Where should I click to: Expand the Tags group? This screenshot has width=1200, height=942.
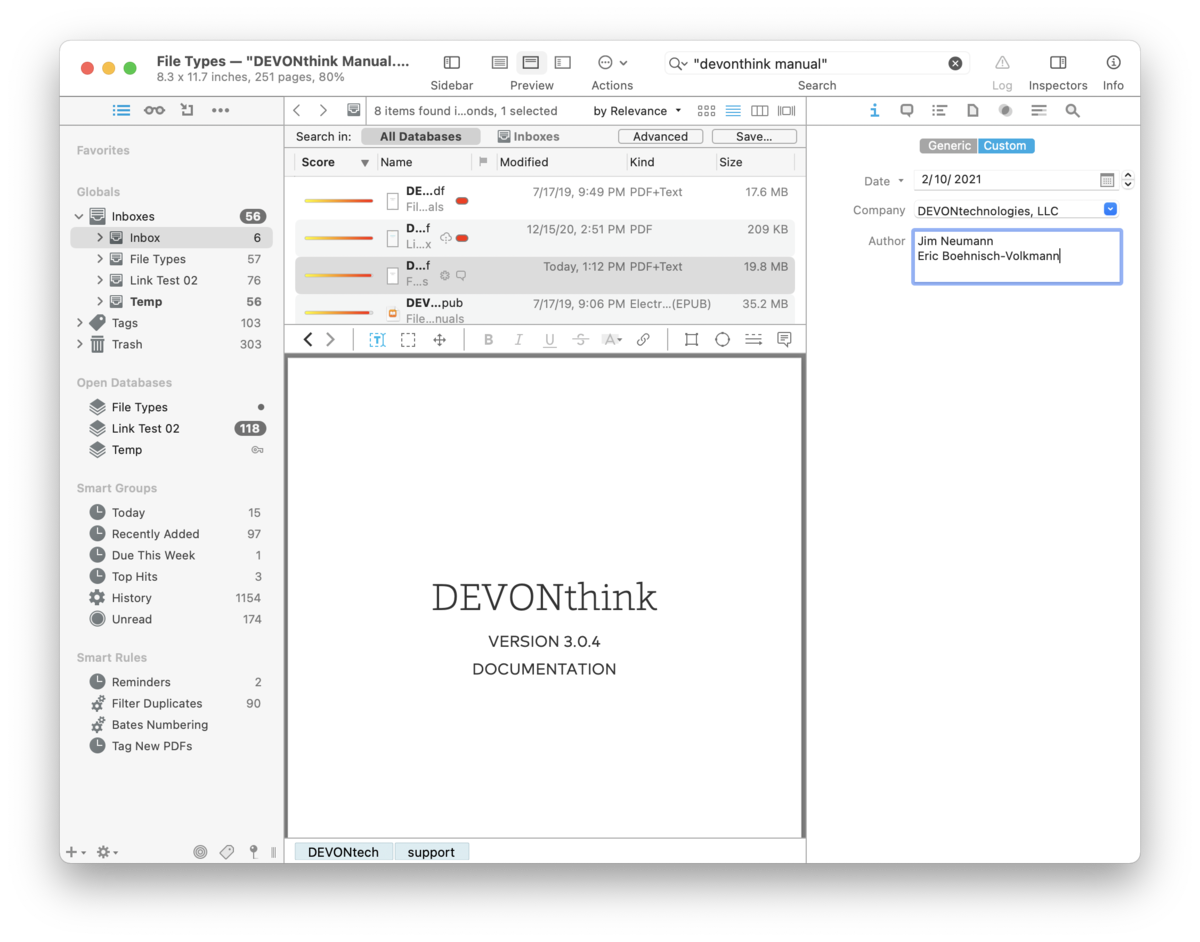[80, 323]
